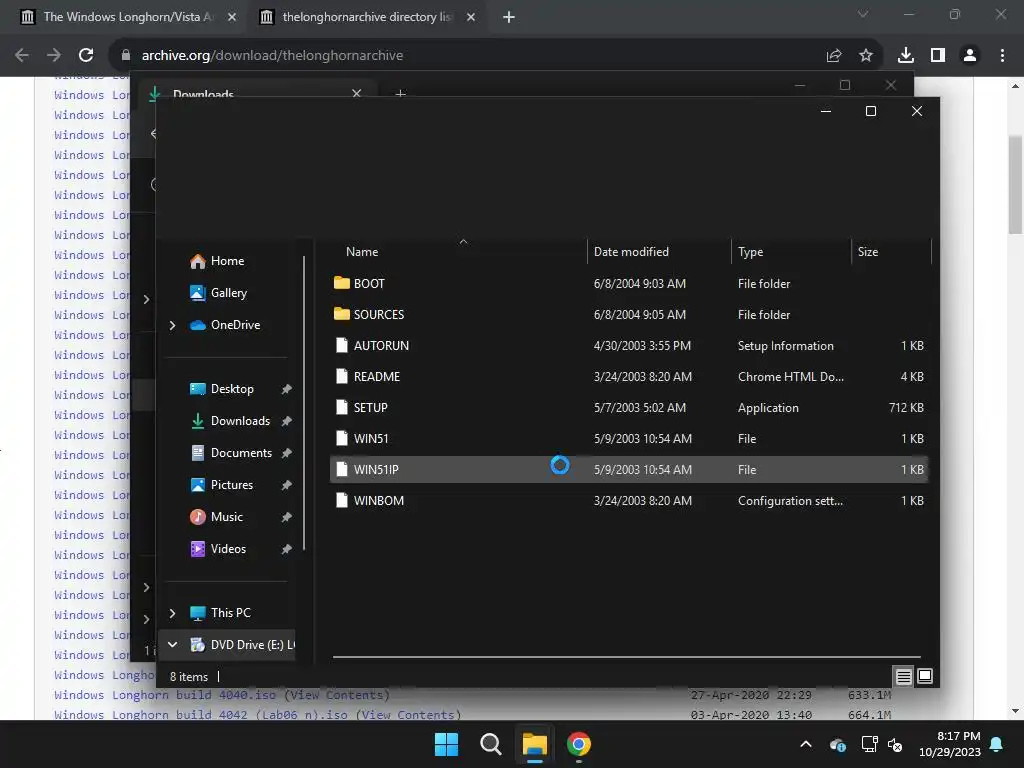
Task: Select the WIN51 file
Action: tap(629, 439)
